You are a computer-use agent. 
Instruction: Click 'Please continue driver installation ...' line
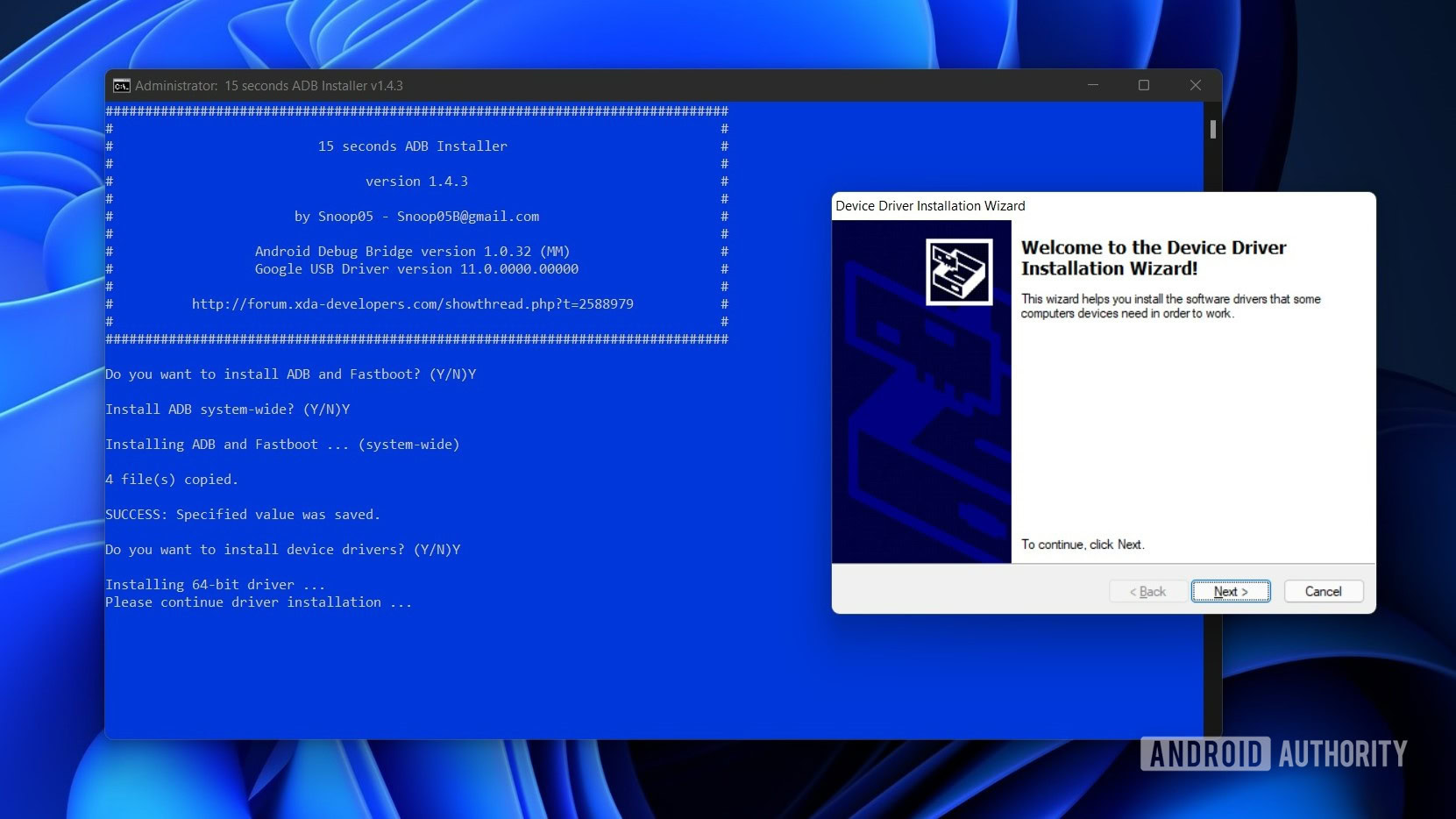tap(259, 602)
